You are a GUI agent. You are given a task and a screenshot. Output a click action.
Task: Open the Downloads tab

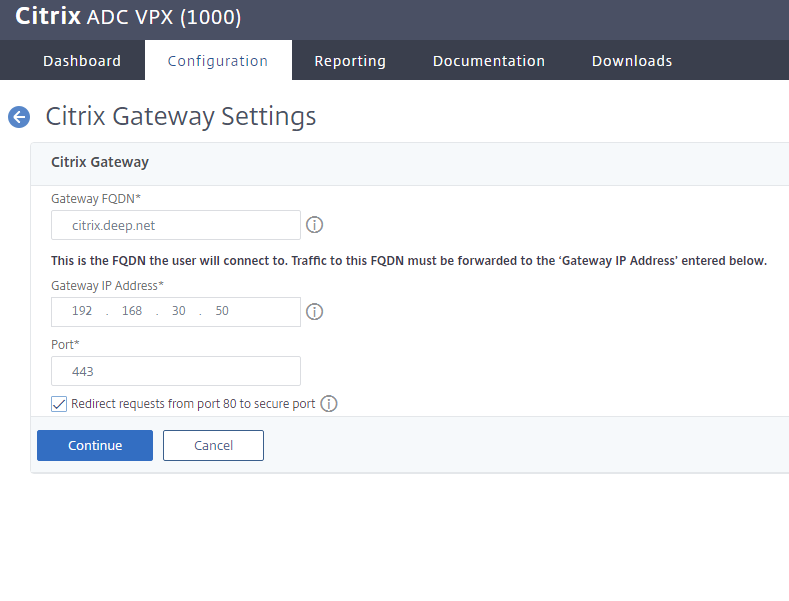pos(632,61)
